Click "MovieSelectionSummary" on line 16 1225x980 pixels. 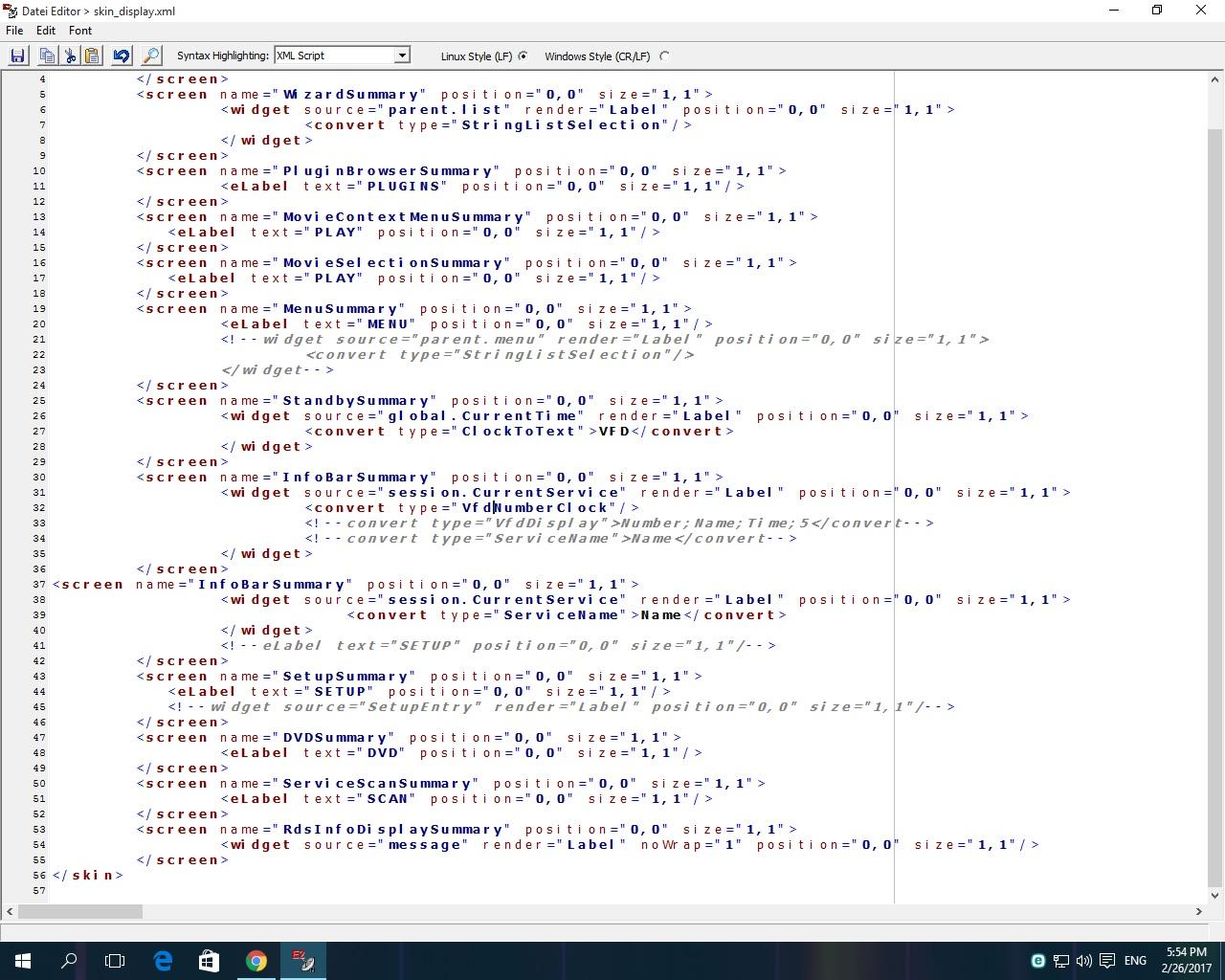(x=393, y=262)
